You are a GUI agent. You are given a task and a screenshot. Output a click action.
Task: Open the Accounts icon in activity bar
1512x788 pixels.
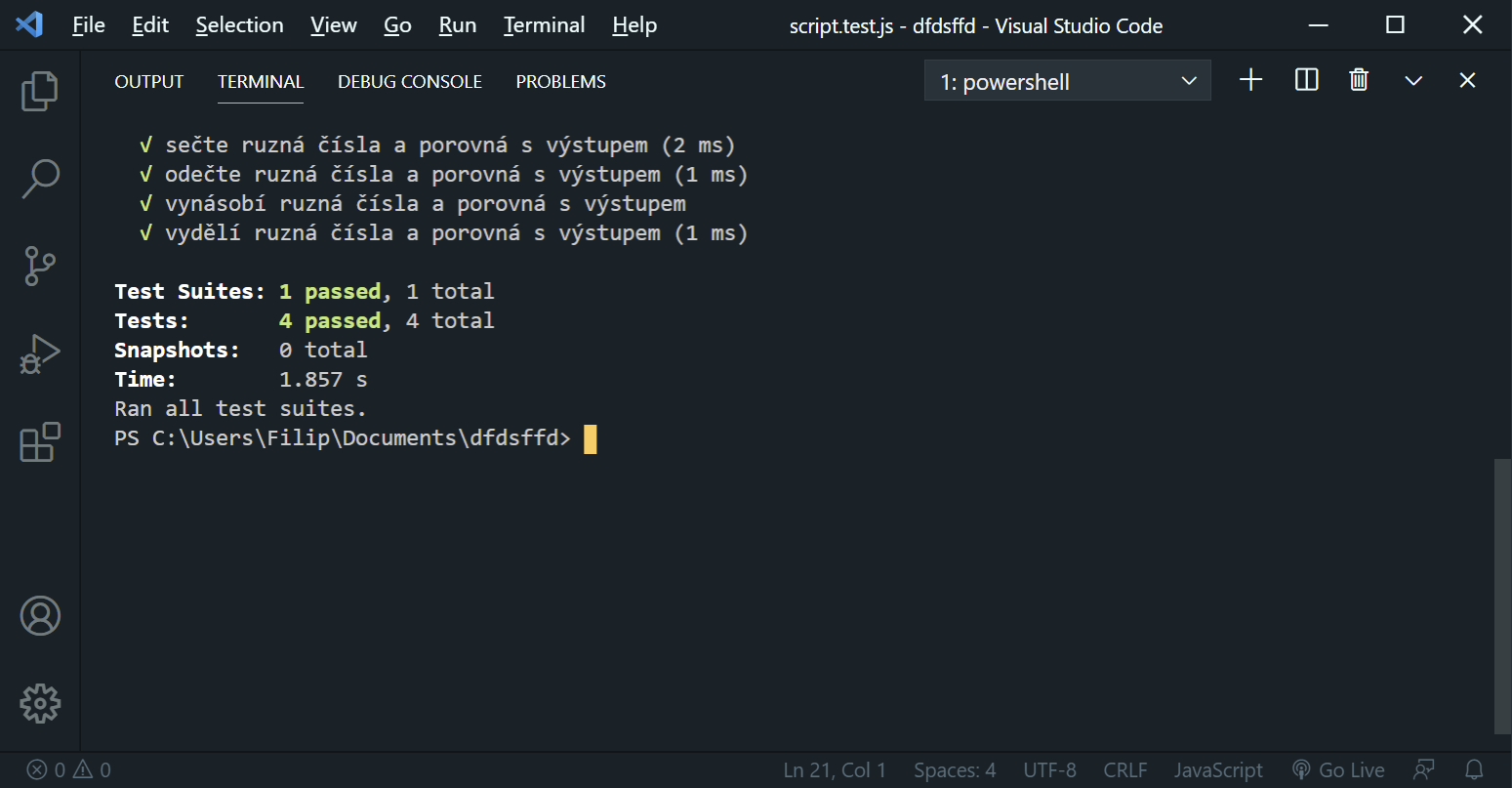(40, 615)
